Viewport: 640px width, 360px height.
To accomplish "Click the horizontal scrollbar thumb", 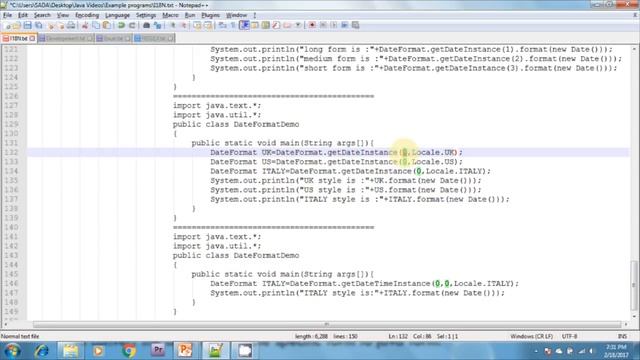I will pos(327,324).
